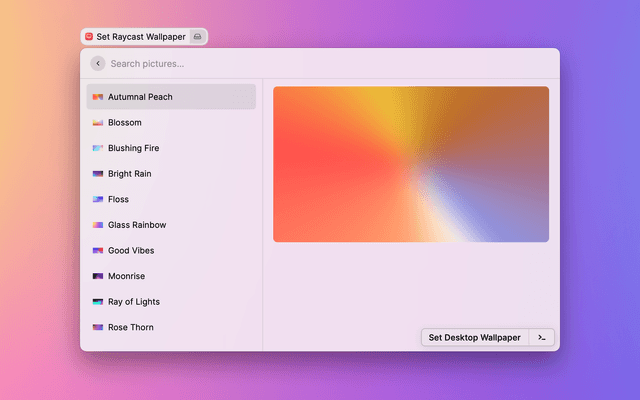Screen dimensions: 640x400
Task: Click the Moonrise thumbnail icon
Action: (x=98, y=276)
